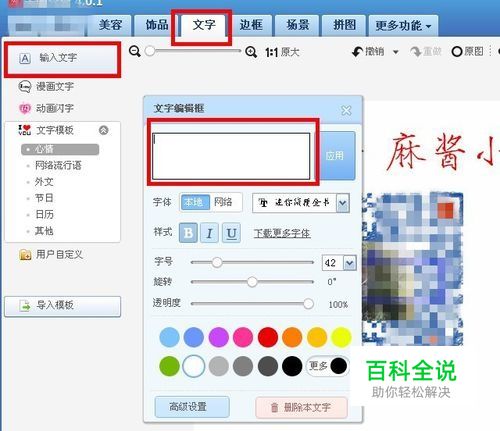Open 动画闪字 animated flashing text
Image resolution: width=500 pixels, height=431 pixels.
tap(46, 108)
